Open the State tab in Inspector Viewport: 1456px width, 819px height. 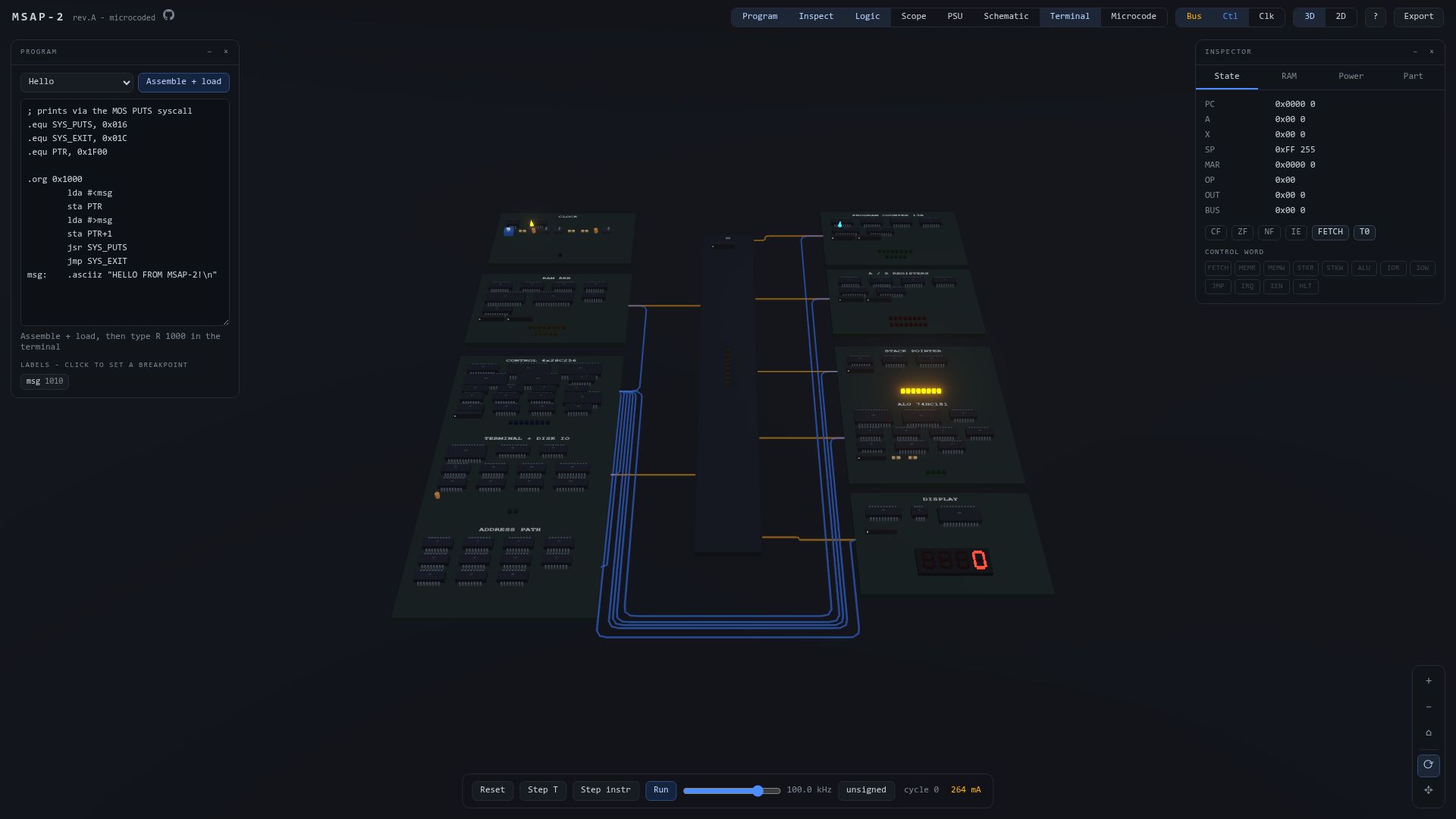coord(1227,77)
